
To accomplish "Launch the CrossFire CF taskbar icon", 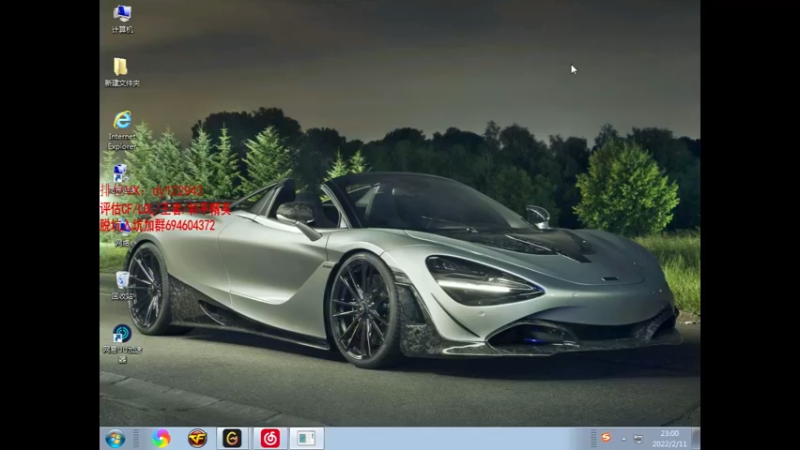I will (197, 439).
